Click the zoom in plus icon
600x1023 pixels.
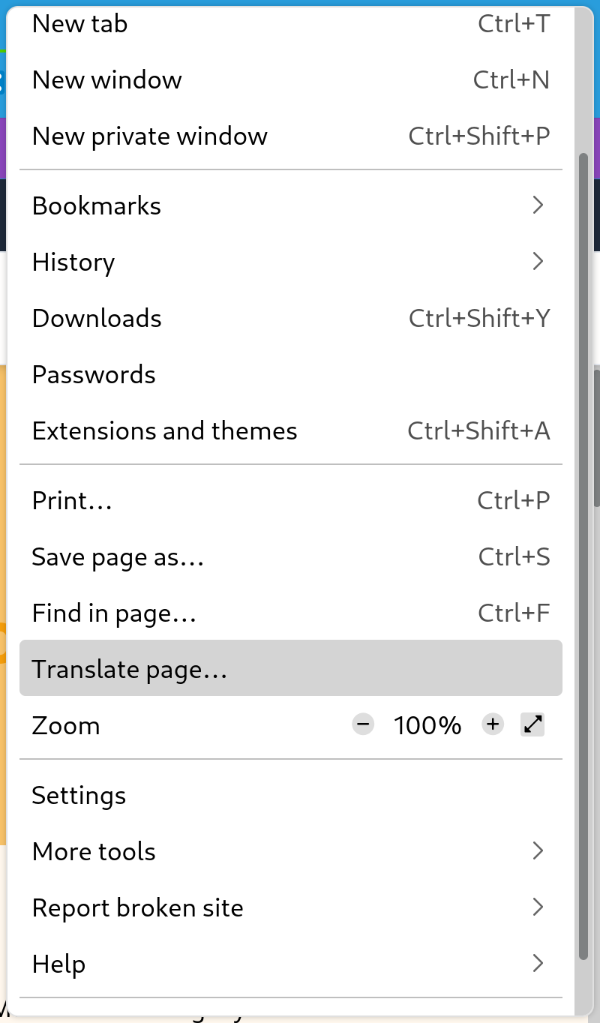(x=492, y=725)
